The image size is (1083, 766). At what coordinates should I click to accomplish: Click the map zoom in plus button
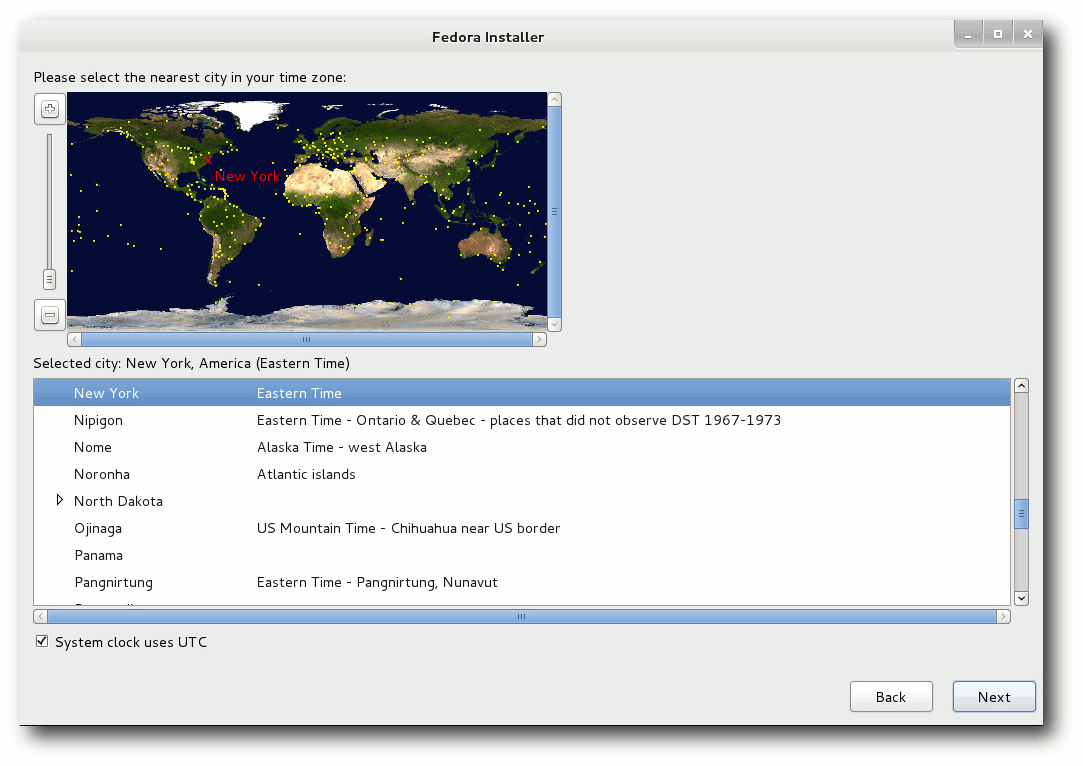click(x=50, y=109)
